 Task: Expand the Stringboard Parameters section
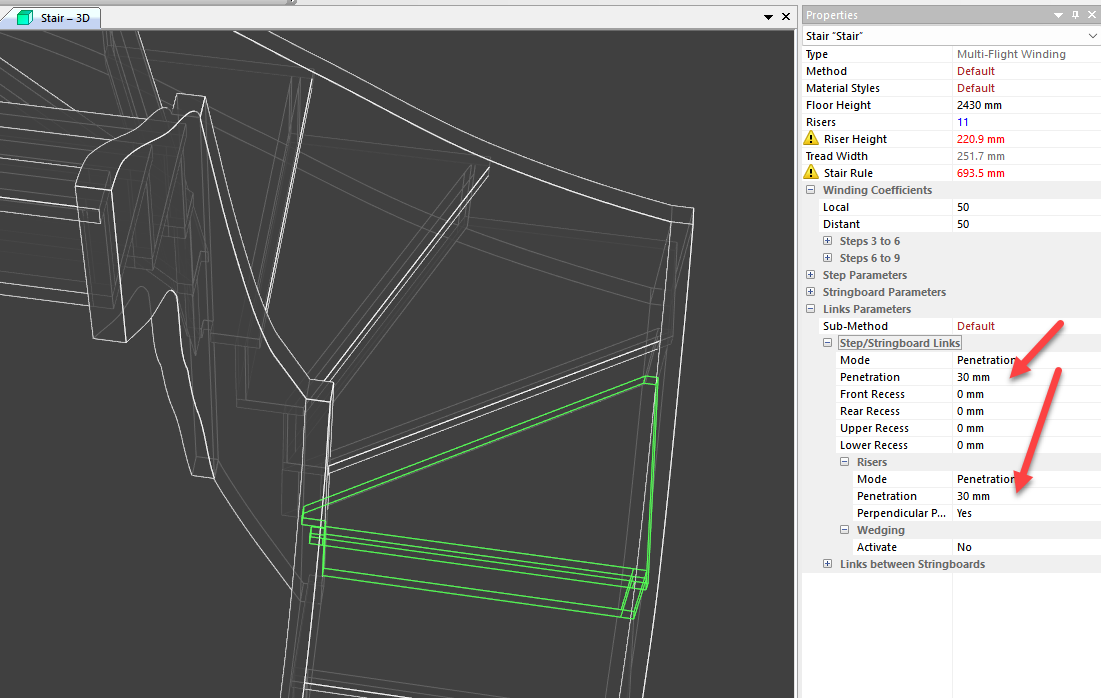click(811, 292)
